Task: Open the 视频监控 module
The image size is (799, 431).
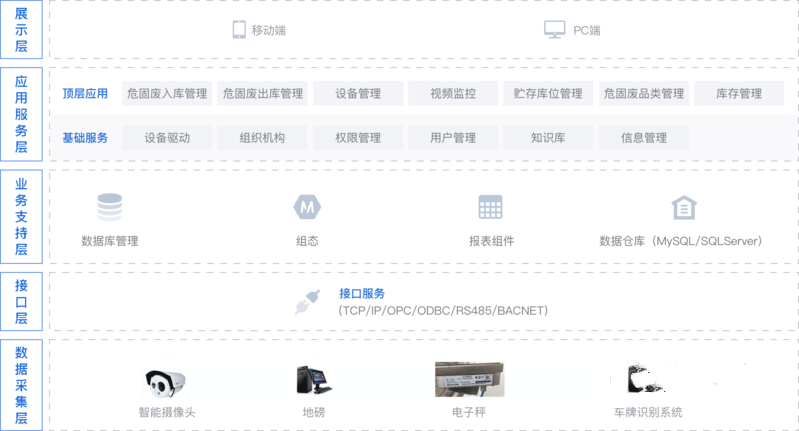Action: coord(453,94)
